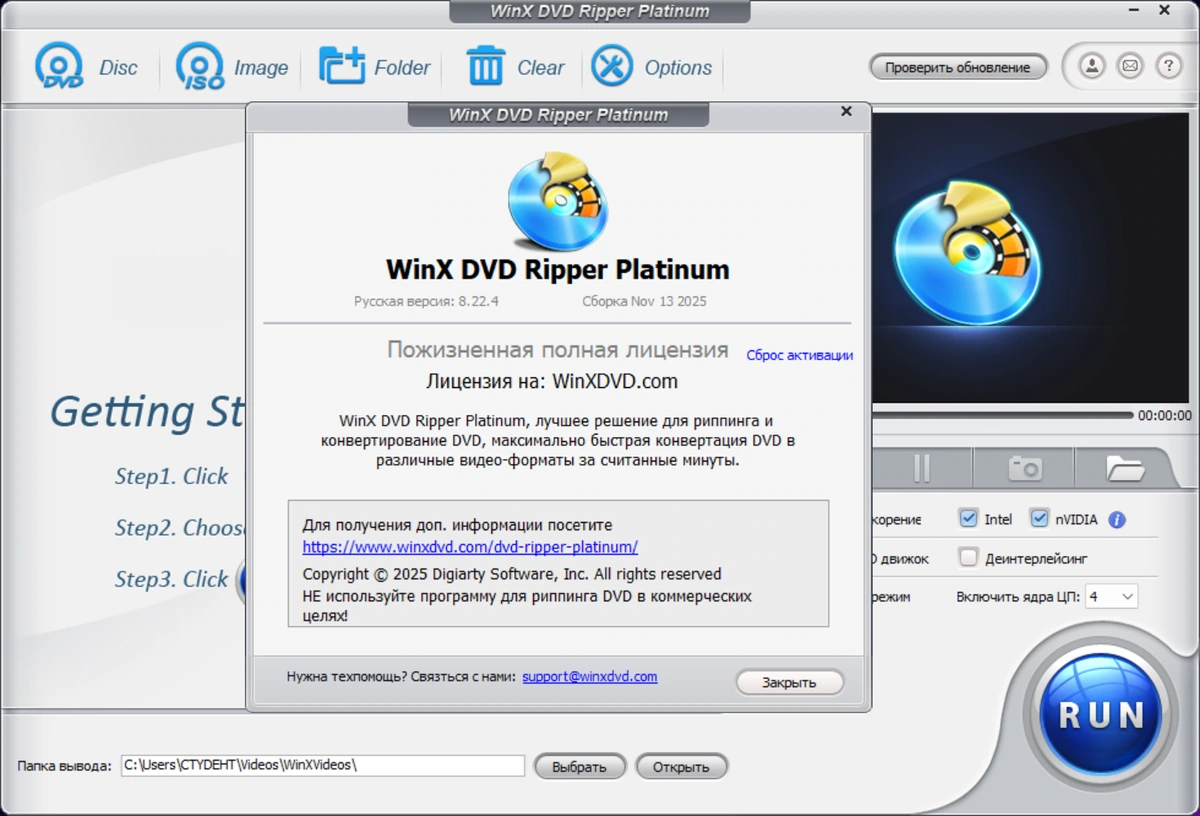
Task: Click Открыть to open output folder
Action: 681,767
